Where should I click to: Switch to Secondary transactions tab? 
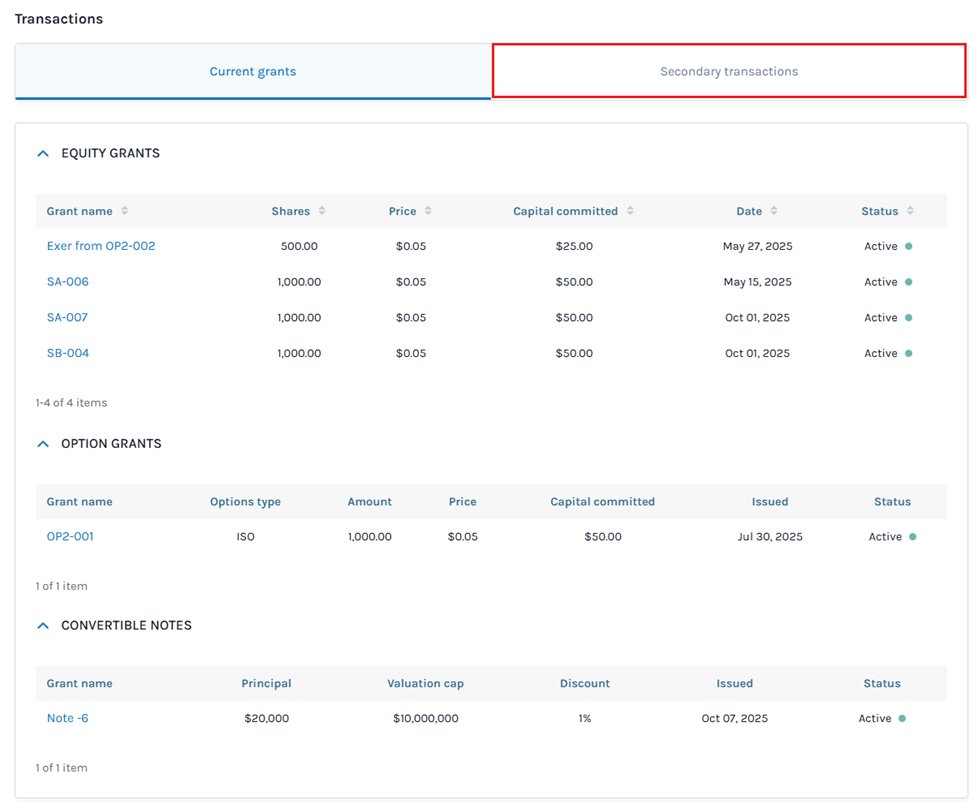728,71
